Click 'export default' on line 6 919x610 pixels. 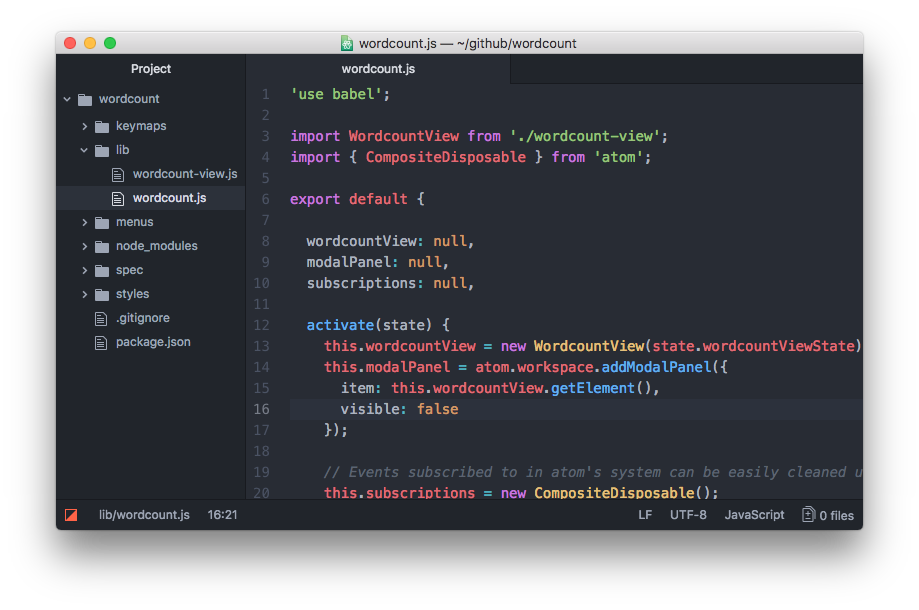pos(348,199)
